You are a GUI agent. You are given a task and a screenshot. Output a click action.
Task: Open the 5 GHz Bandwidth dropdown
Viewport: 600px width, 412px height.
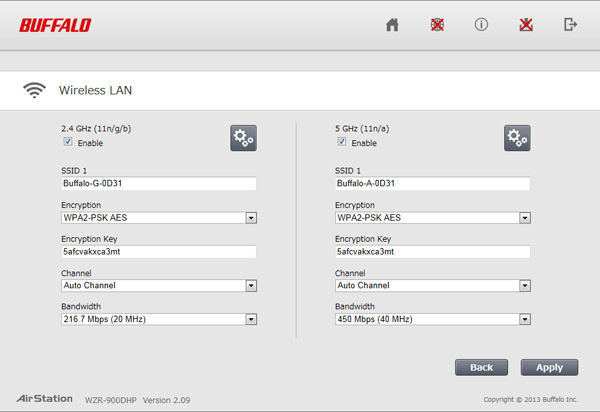[x=432, y=319]
